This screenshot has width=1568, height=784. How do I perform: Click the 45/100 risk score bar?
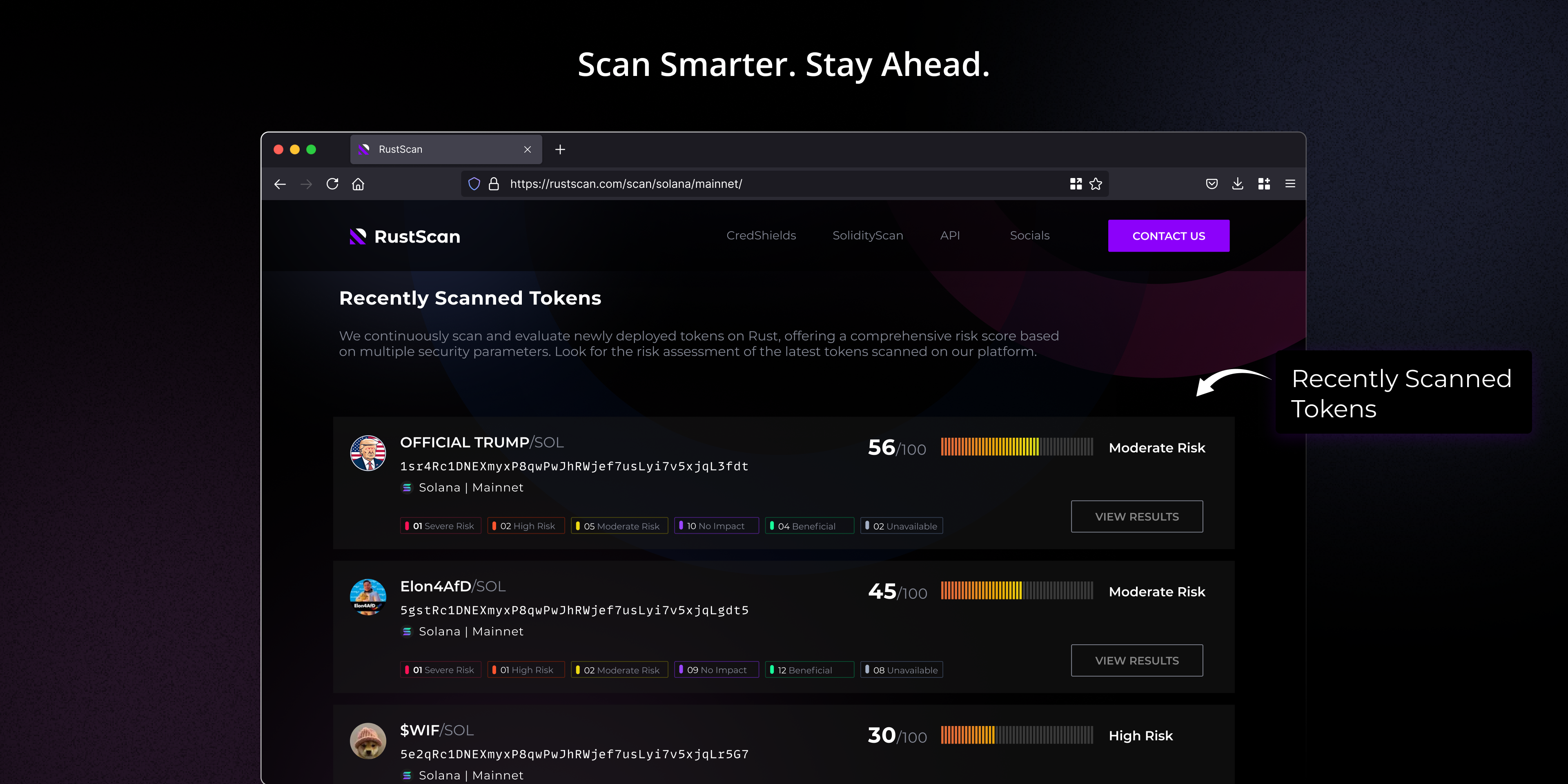[1016, 590]
